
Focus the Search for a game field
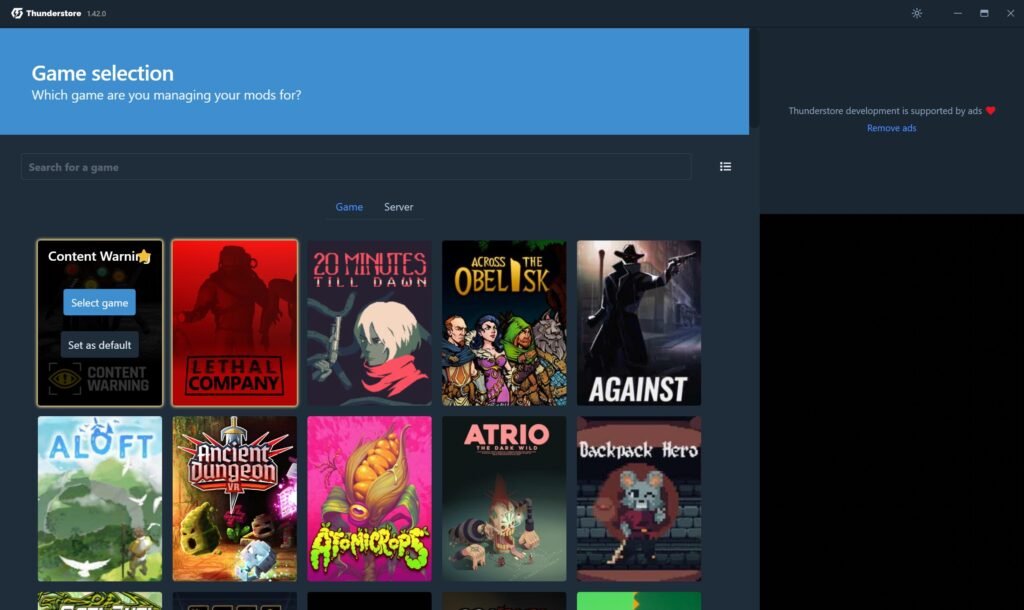pyautogui.click(x=356, y=167)
